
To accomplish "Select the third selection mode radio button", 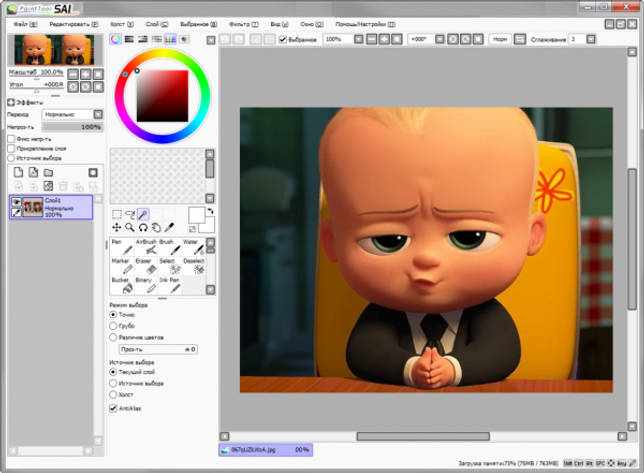I will (113, 337).
